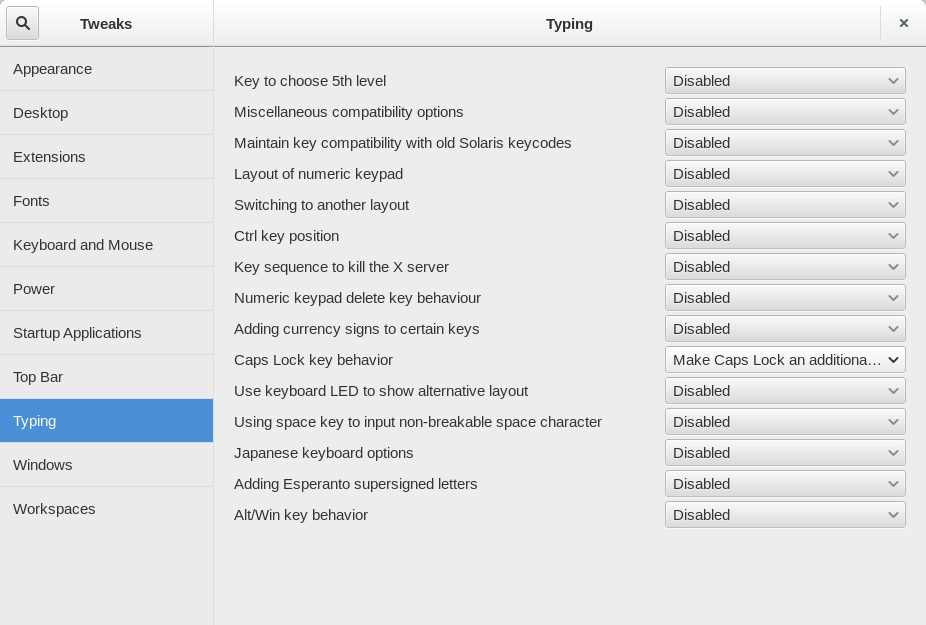Open Miscellaneous compatibility options dropdown
This screenshot has width=926, height=625.
click(785, 112)
